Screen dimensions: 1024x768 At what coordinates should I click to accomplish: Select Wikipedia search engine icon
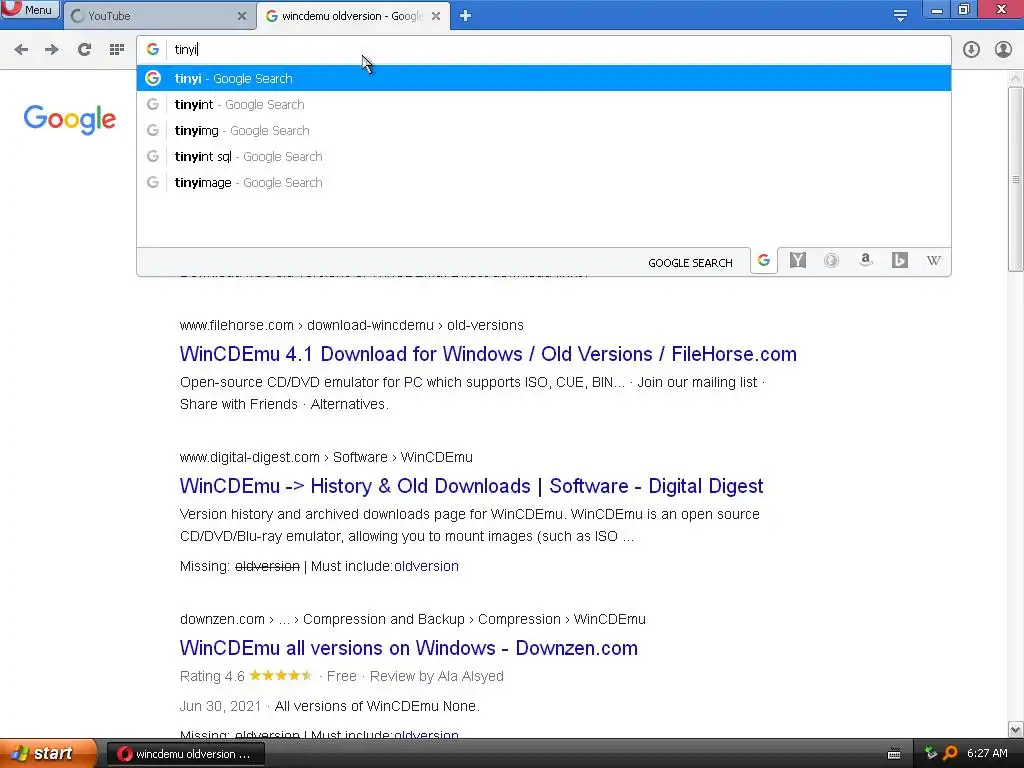[x=933, y=261]
